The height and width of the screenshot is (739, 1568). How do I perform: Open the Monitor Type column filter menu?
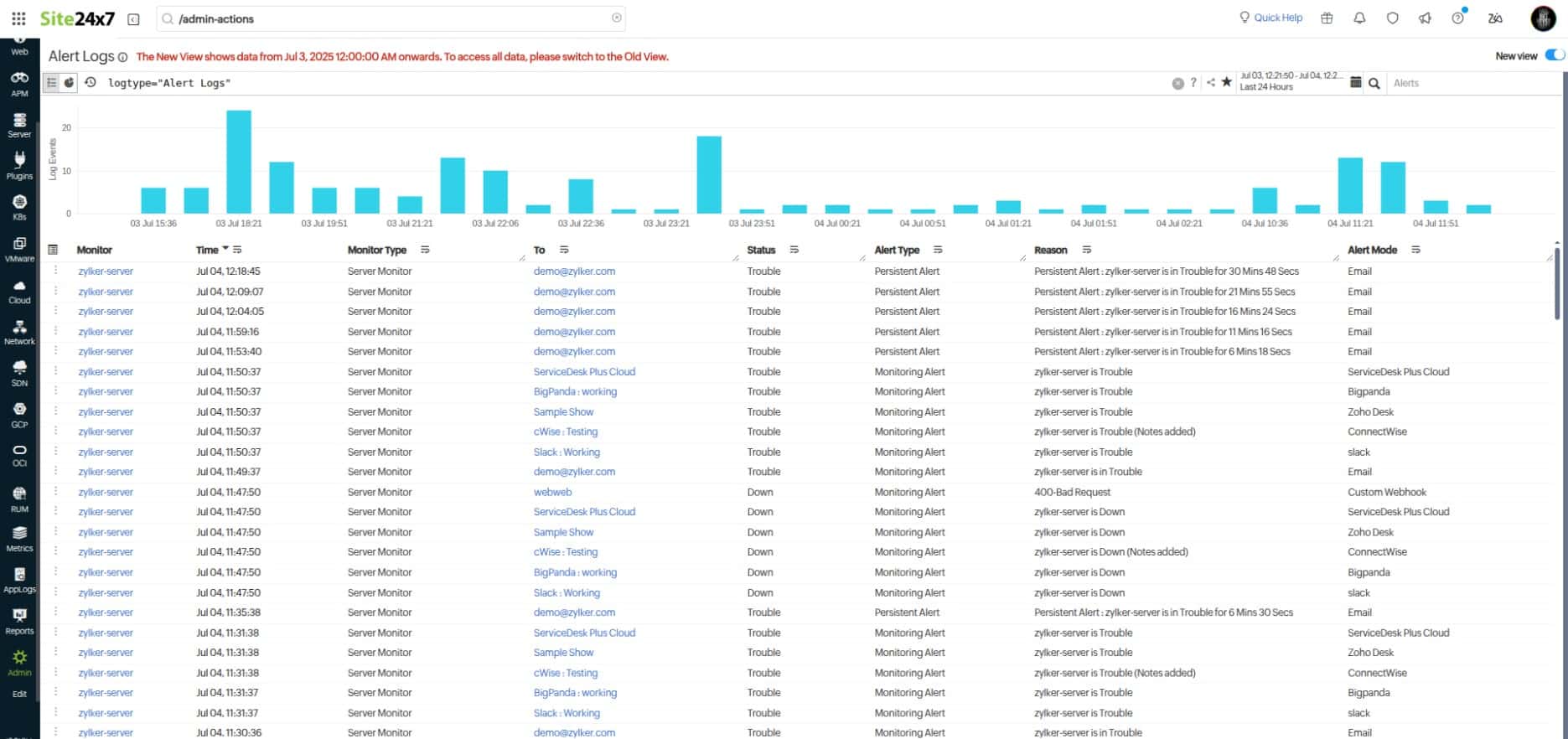click(425, 250)
